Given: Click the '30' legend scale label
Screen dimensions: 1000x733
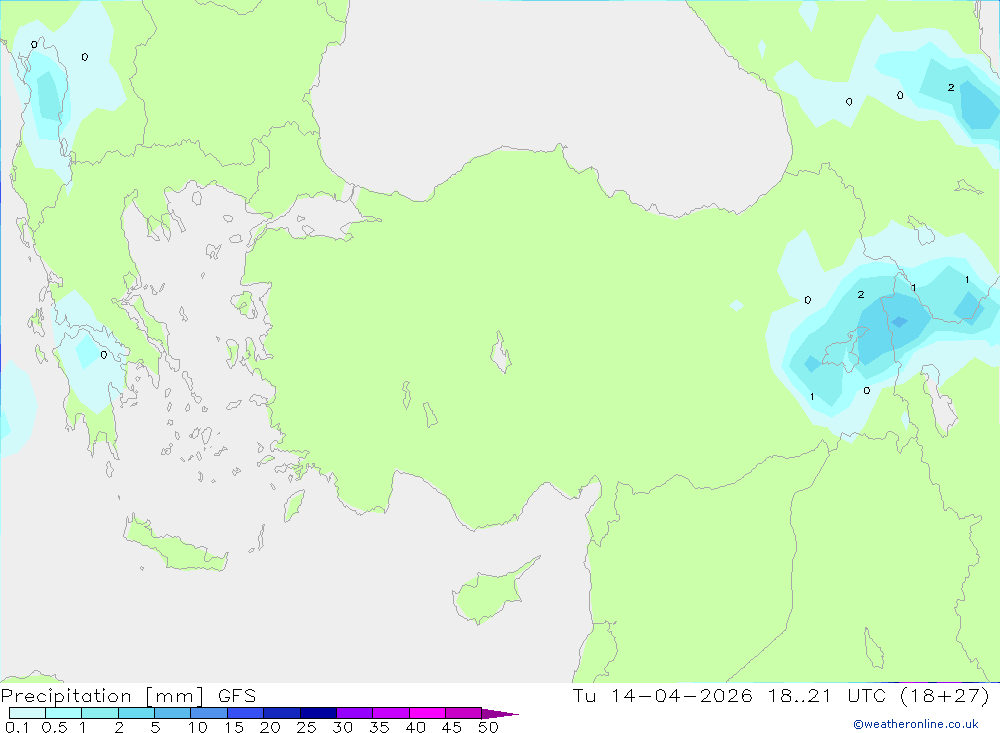Looking at the screenshot, I should pyautogui.click(x=342, y=727).
